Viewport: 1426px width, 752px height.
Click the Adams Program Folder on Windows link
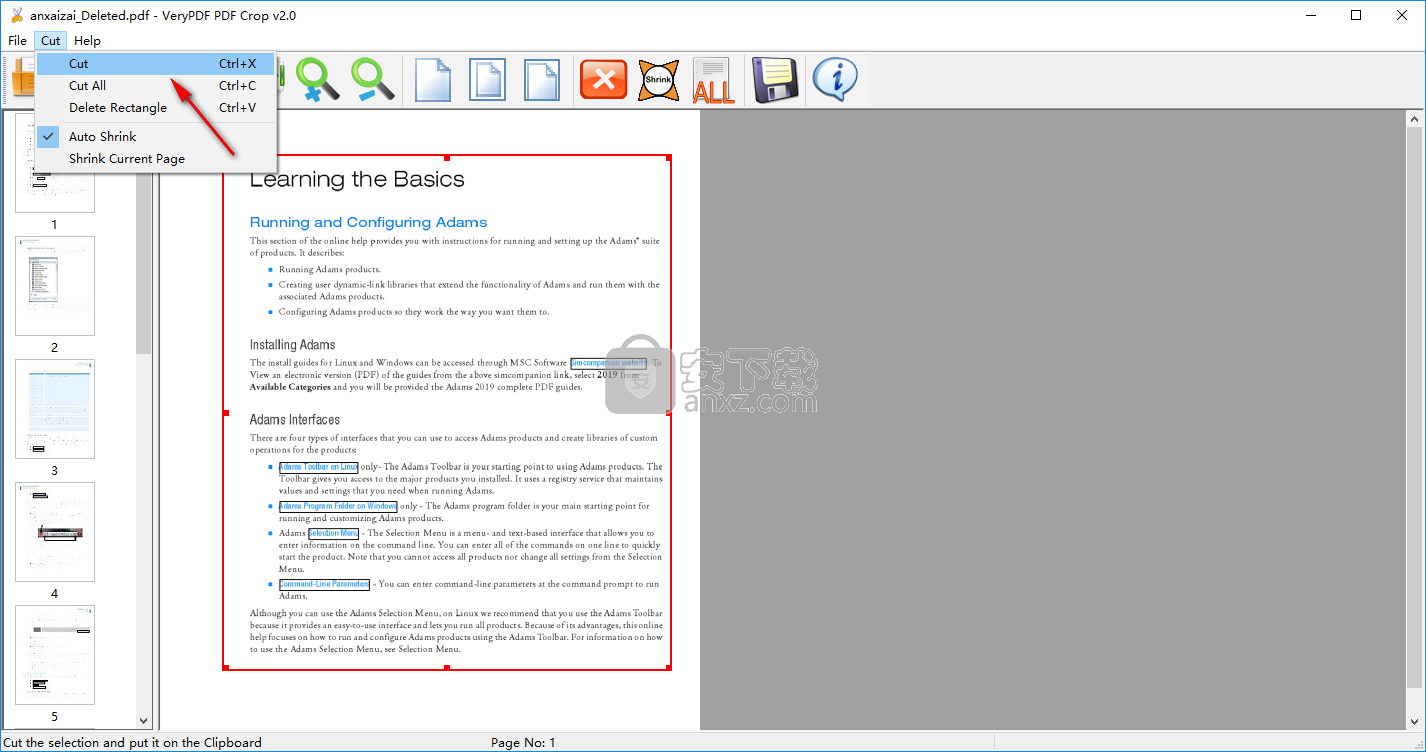tap(338, 506)
